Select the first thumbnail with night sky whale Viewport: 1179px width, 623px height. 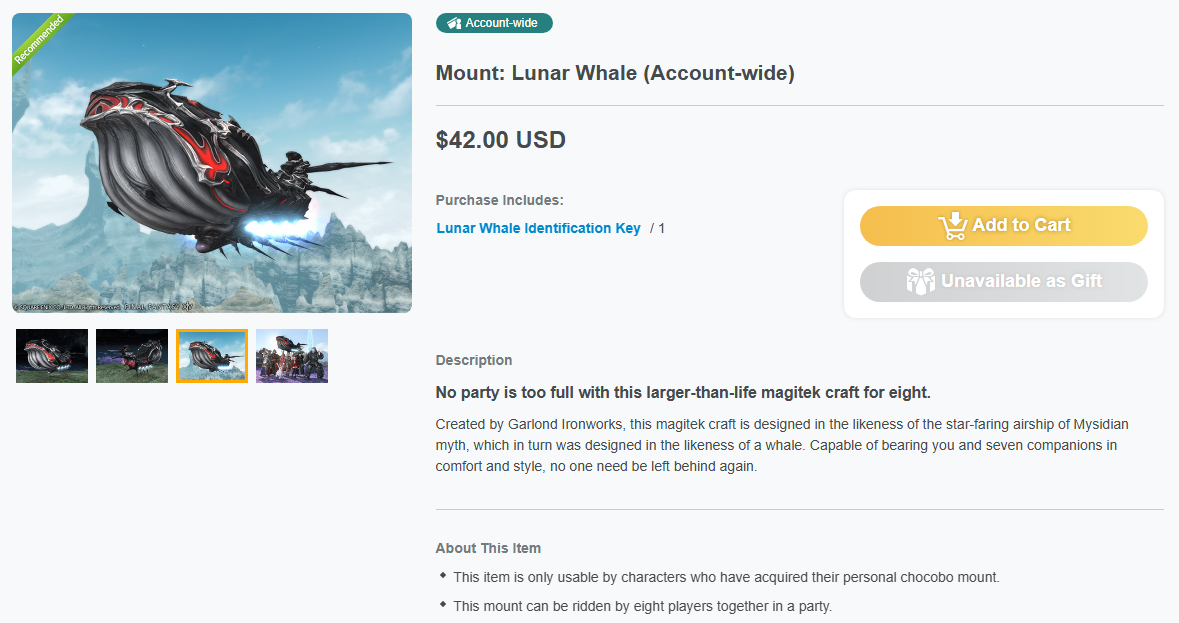(x=52, y=356)
